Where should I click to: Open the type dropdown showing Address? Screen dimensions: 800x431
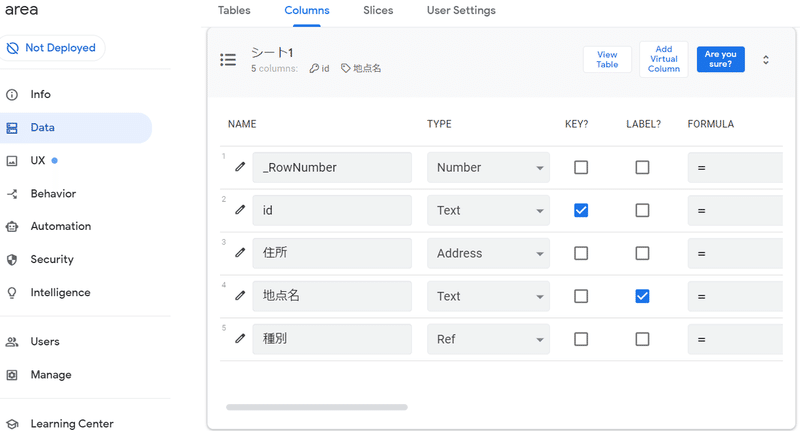pyautogui.click(x=488, y=253)
